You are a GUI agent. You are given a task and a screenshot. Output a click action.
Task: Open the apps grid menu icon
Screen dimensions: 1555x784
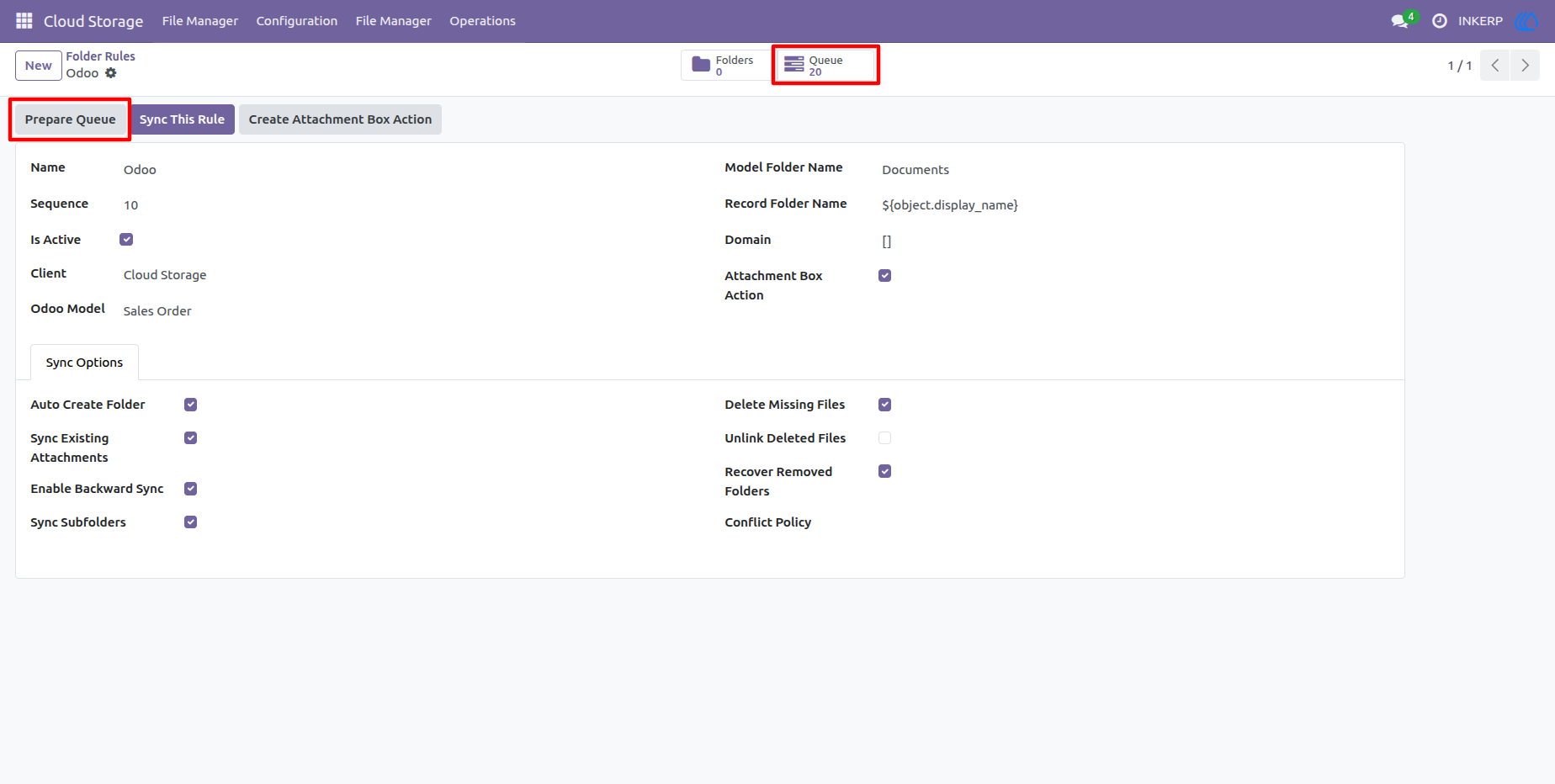[x=24, y=20]
